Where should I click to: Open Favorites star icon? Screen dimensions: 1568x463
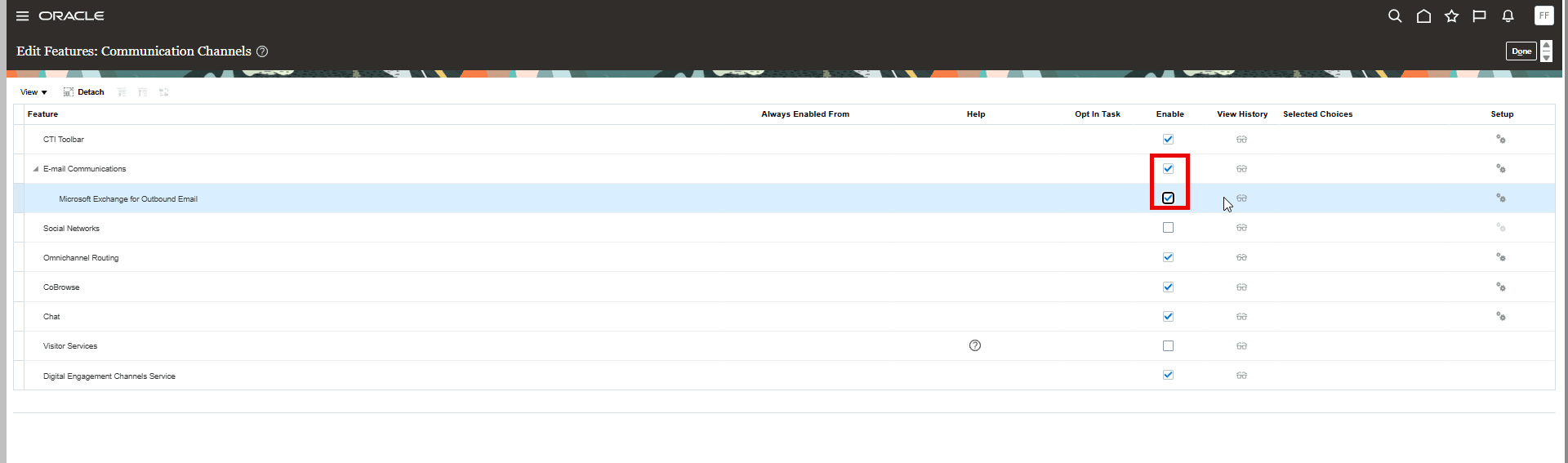1451,16
